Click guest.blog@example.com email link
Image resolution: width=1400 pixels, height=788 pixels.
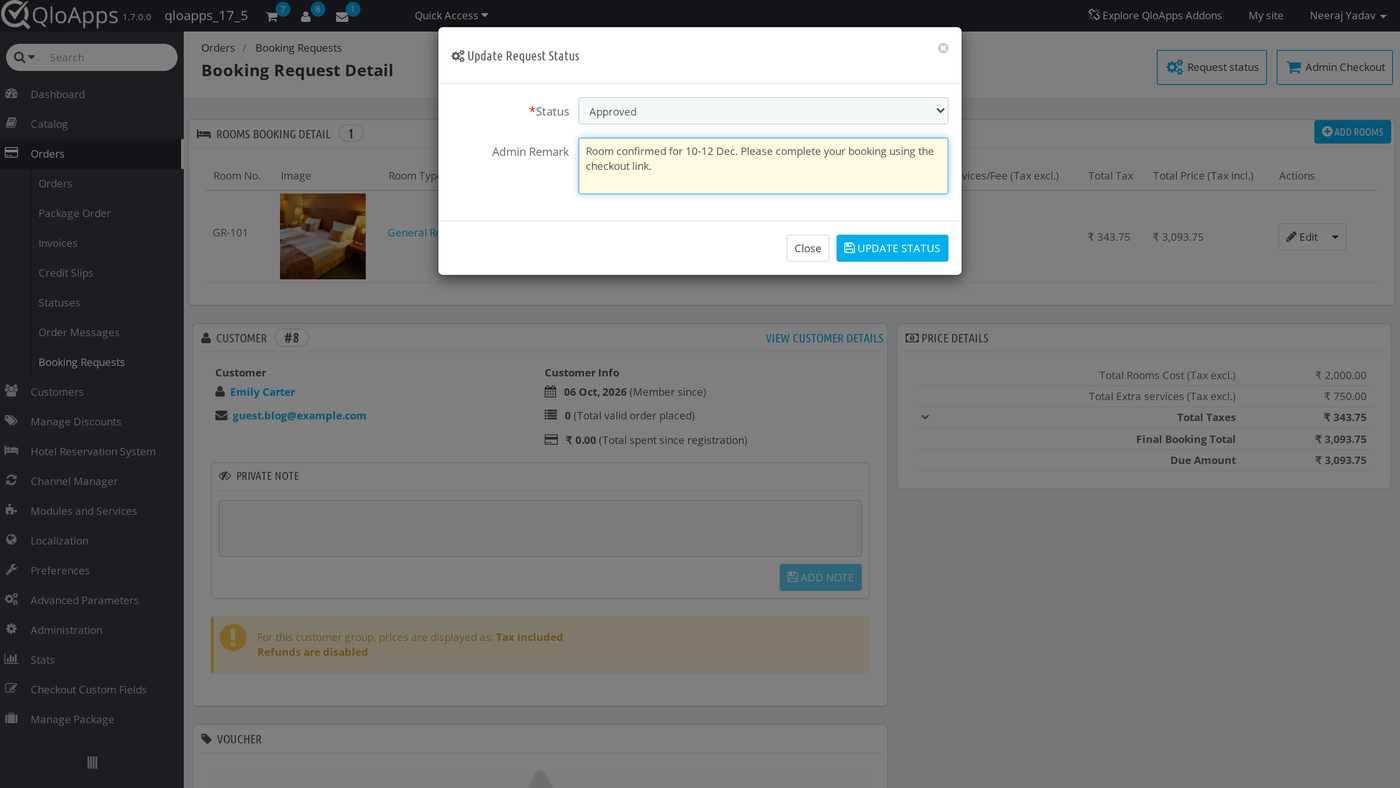click(299, 416)
